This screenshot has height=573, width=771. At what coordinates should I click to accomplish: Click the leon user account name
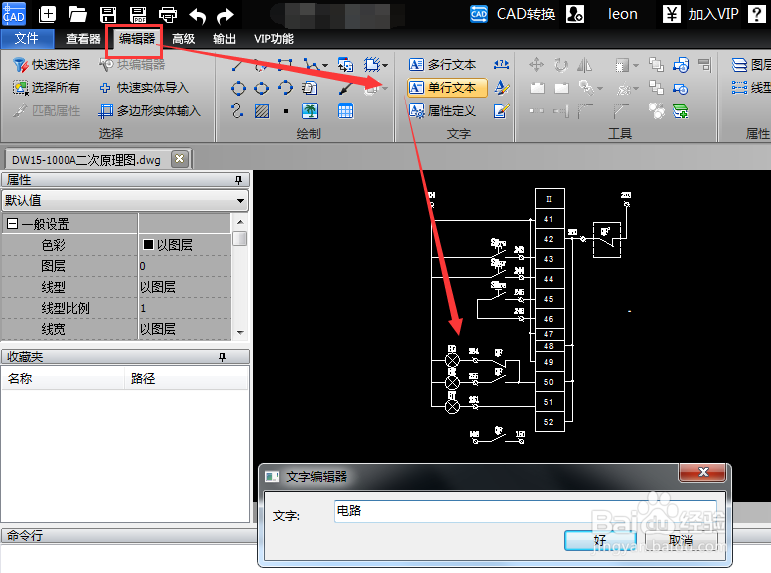pos(623,14)
